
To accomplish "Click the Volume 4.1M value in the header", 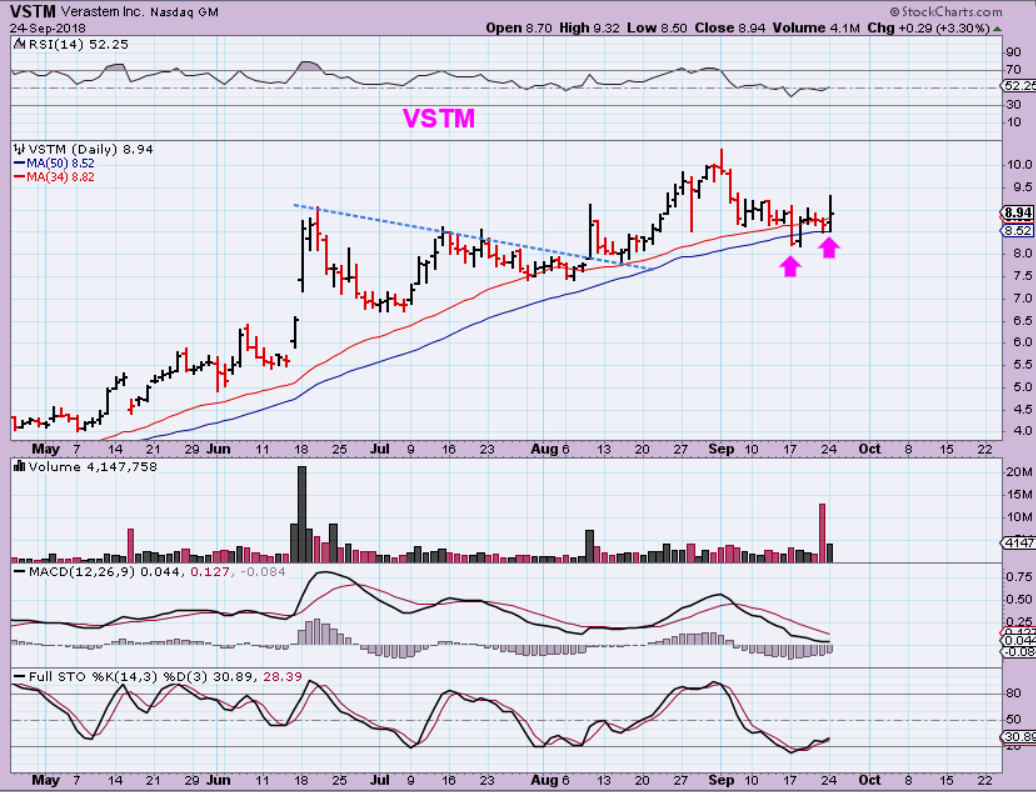I will point(815,28).
